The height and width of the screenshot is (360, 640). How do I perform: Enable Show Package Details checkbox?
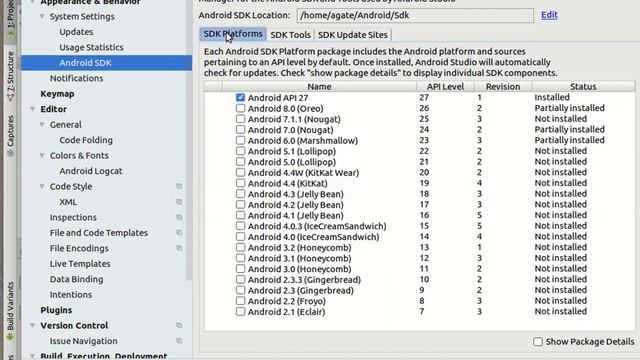click(538, 342)
